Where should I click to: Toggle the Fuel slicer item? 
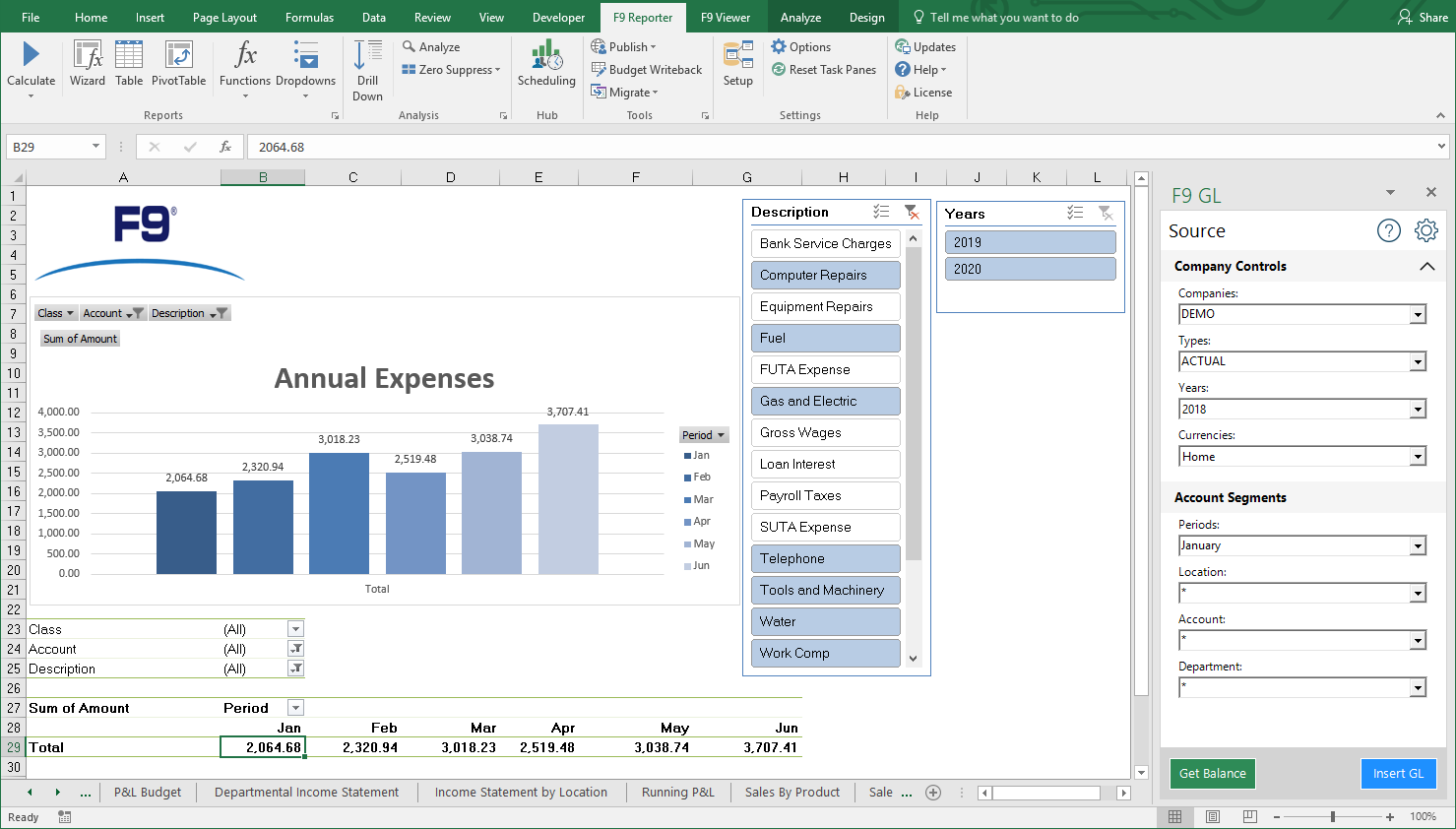[825, 339]
